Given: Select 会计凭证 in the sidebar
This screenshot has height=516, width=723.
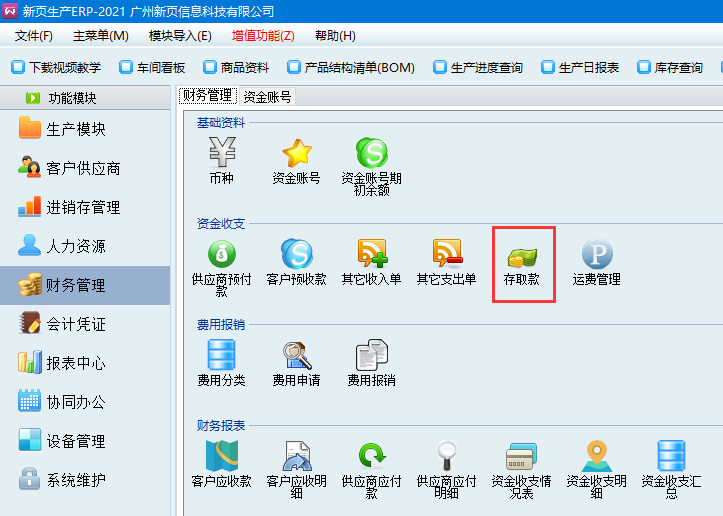Looking at the screenshot, I should coord(75,324).
